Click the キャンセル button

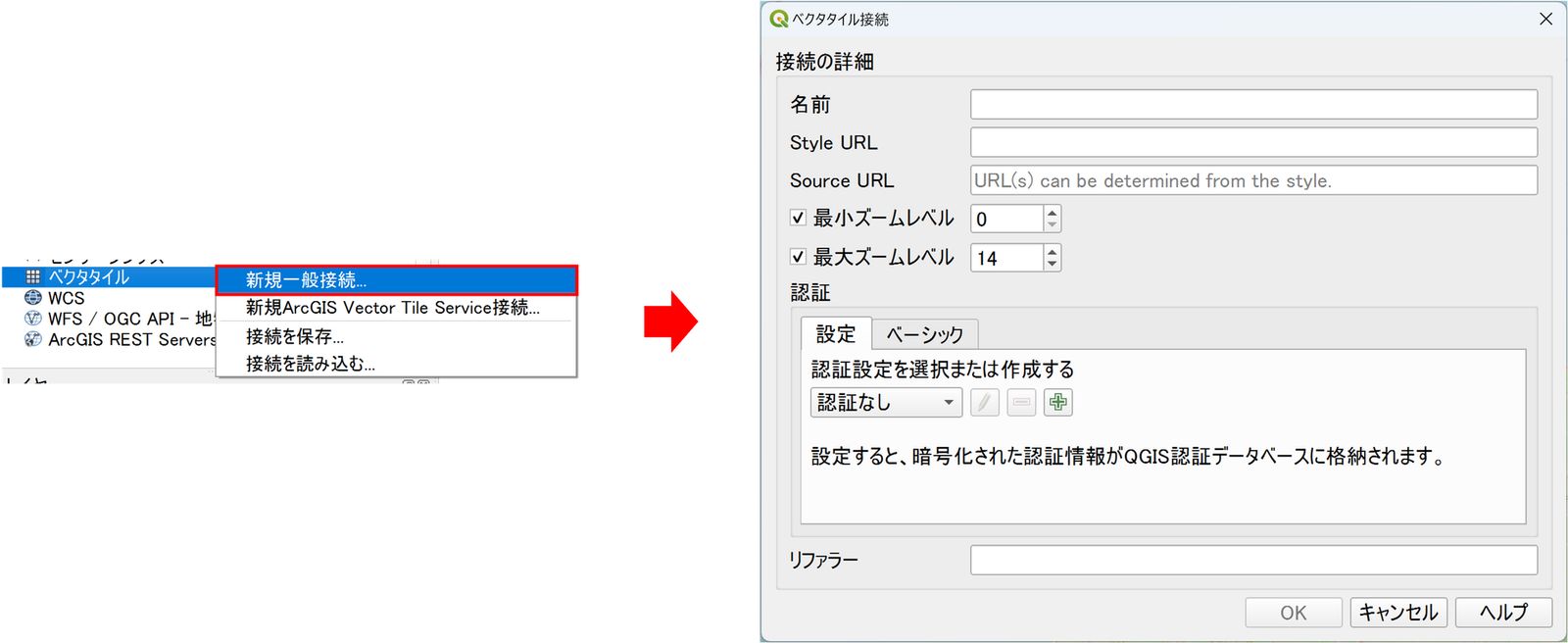click(x=1398, y=613)
